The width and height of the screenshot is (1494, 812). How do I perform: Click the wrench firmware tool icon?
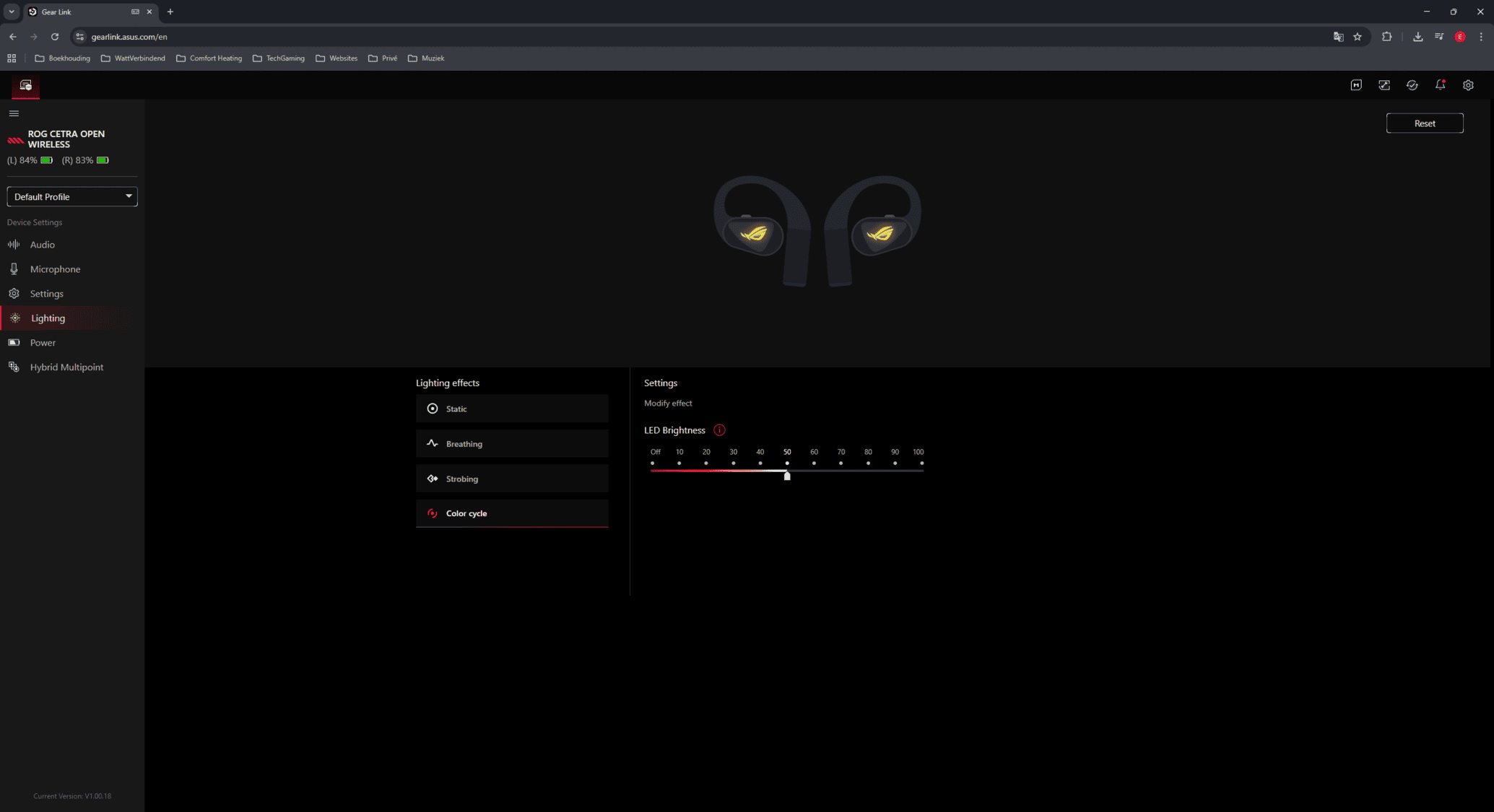pos(1384,85)
